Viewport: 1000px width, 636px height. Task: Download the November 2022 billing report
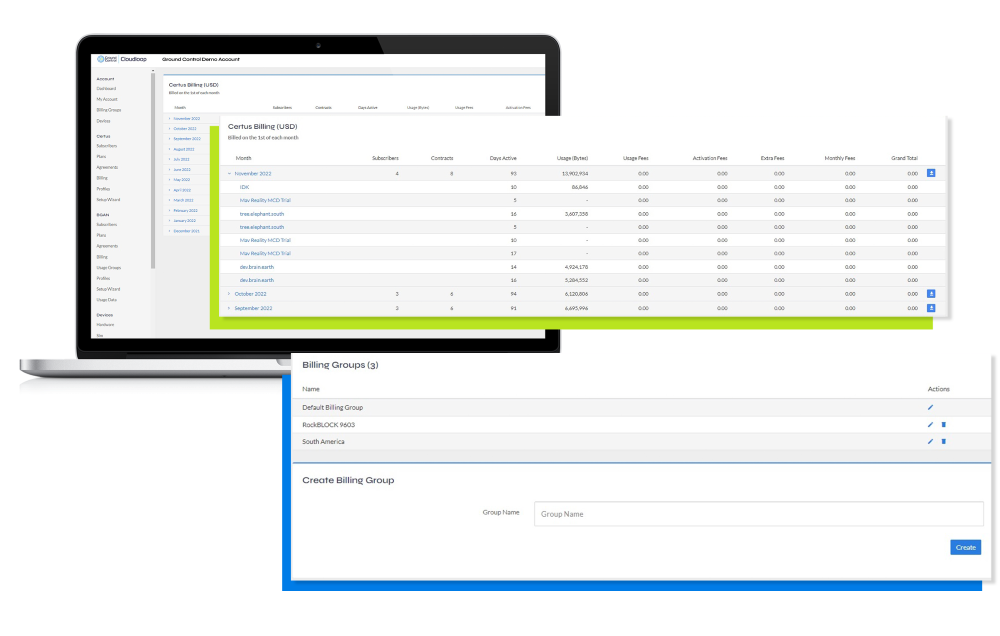point(931,173)
